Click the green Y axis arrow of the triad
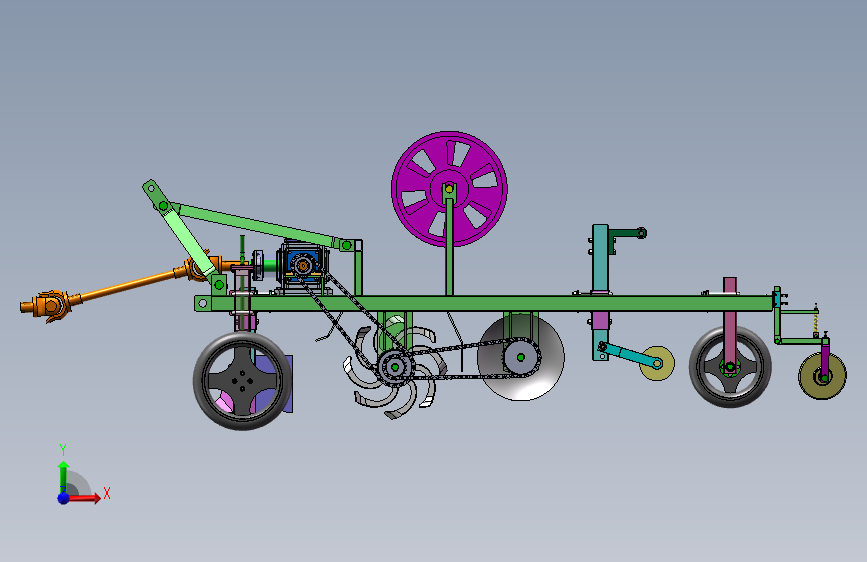This screenshot has height=562, width=867. 63,477
